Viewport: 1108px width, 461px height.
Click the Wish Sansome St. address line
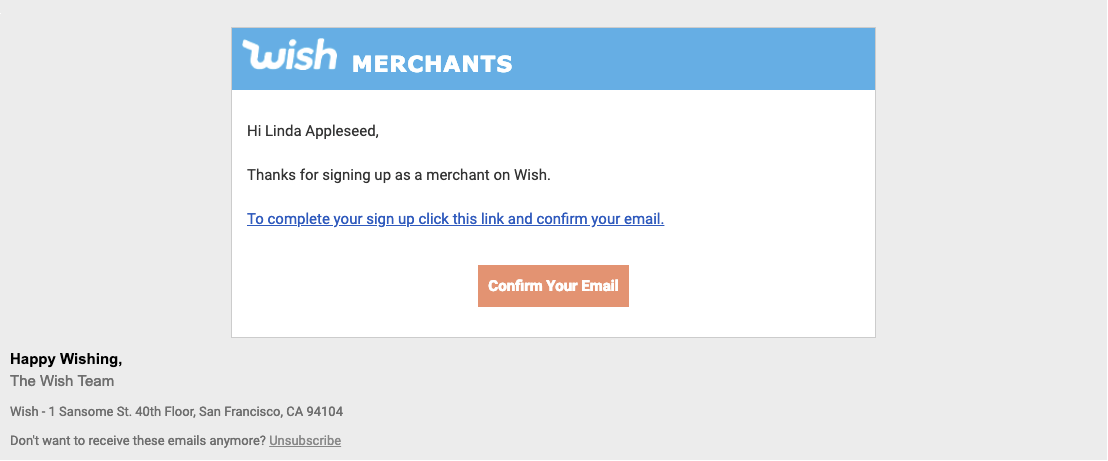[x=177, y=412]
